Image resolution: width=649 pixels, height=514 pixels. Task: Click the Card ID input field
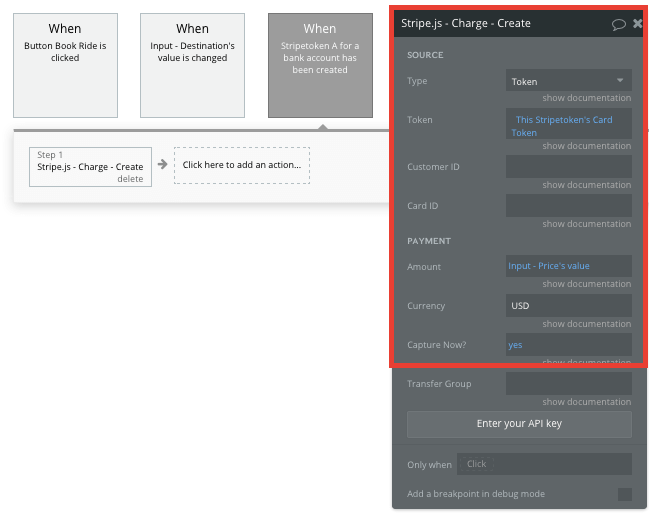pos(568,206)
